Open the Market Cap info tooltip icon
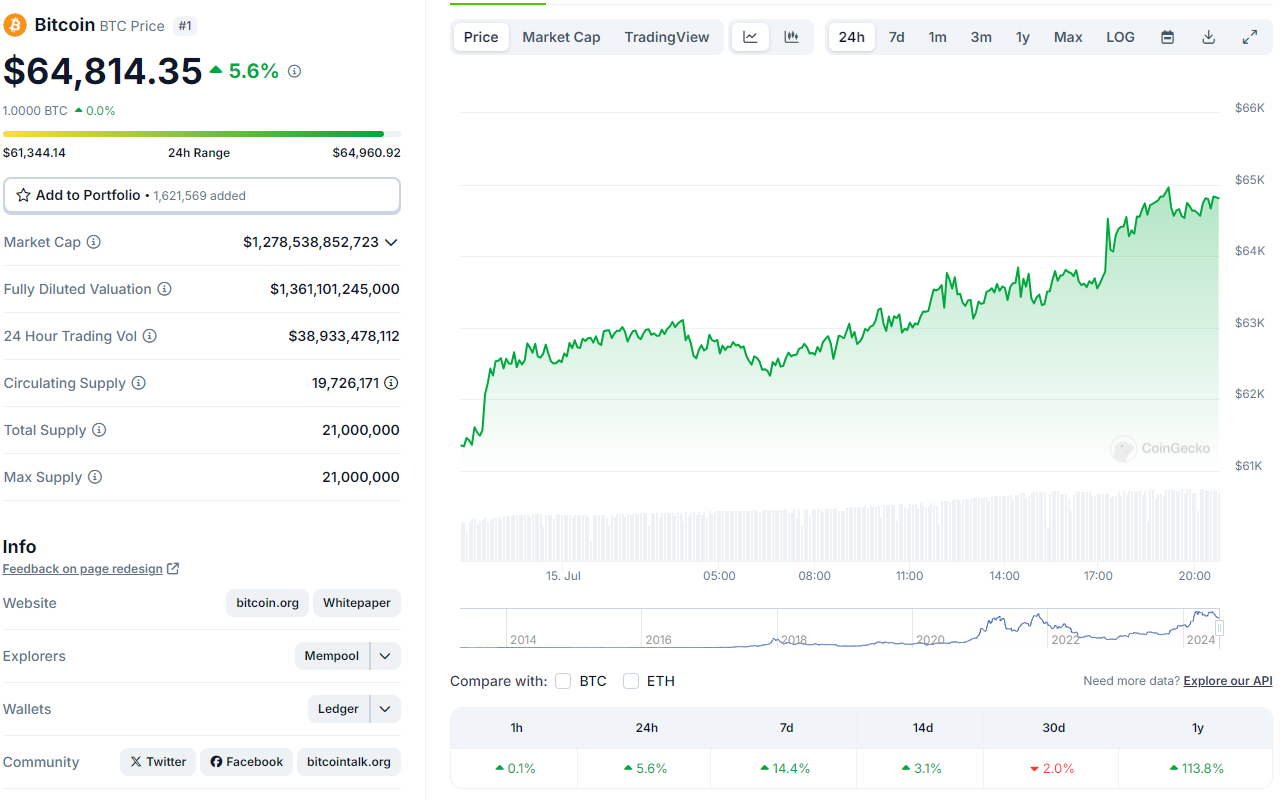Screen dimensions: 1282x800 pyautogui.click(x=94, y=242)
